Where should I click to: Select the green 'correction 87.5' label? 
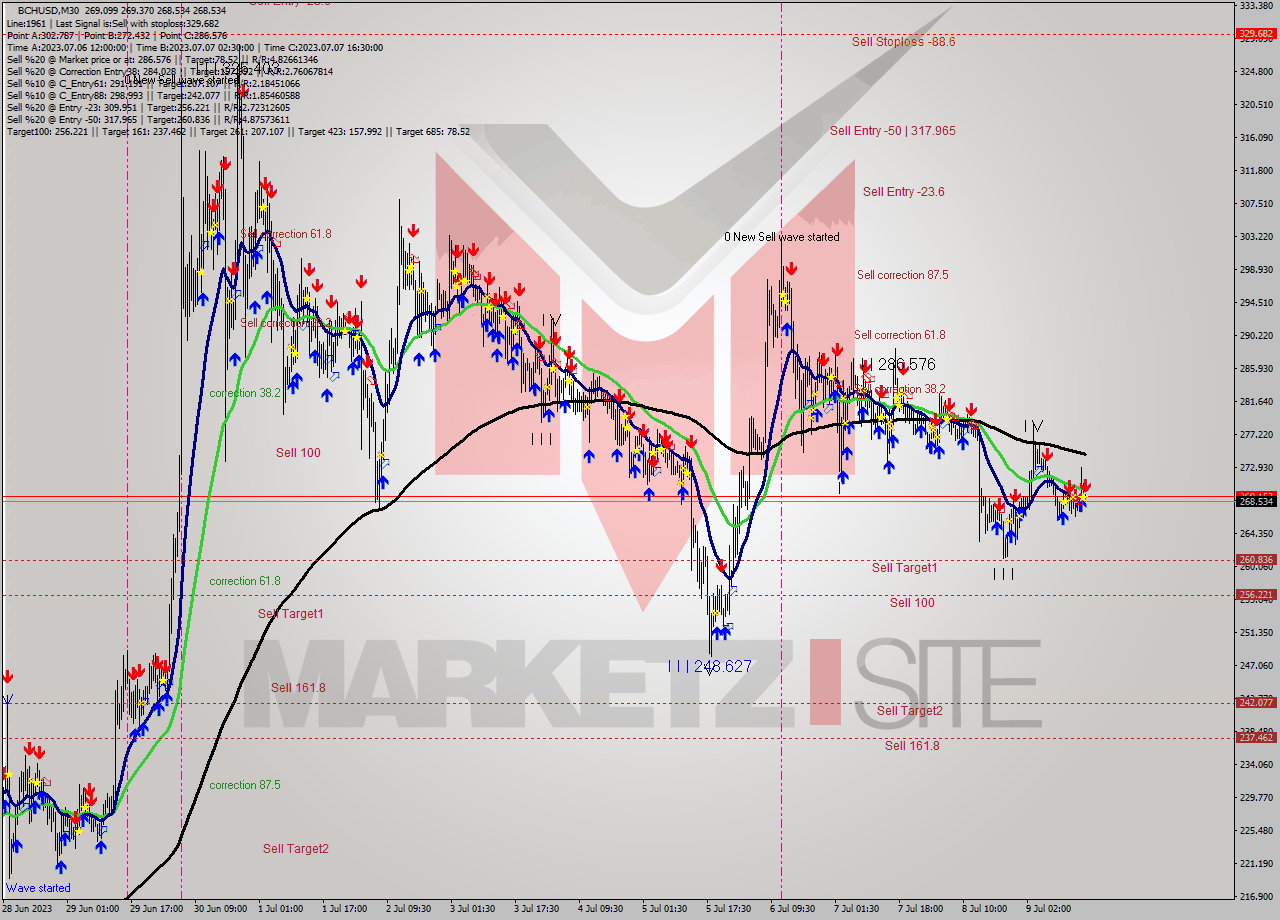pos(245,785)
